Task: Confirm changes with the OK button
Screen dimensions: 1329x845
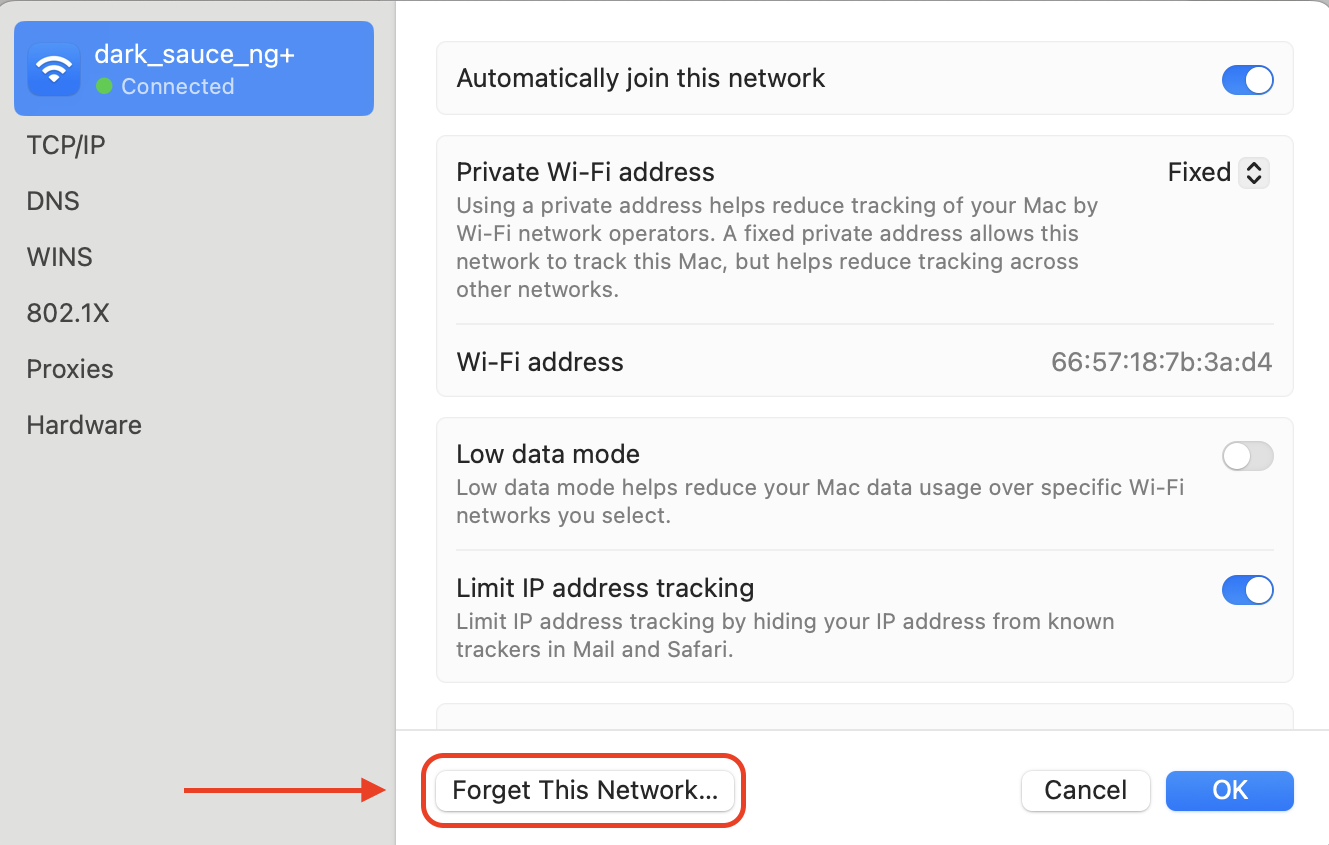Action: [x=1229, y=790]
